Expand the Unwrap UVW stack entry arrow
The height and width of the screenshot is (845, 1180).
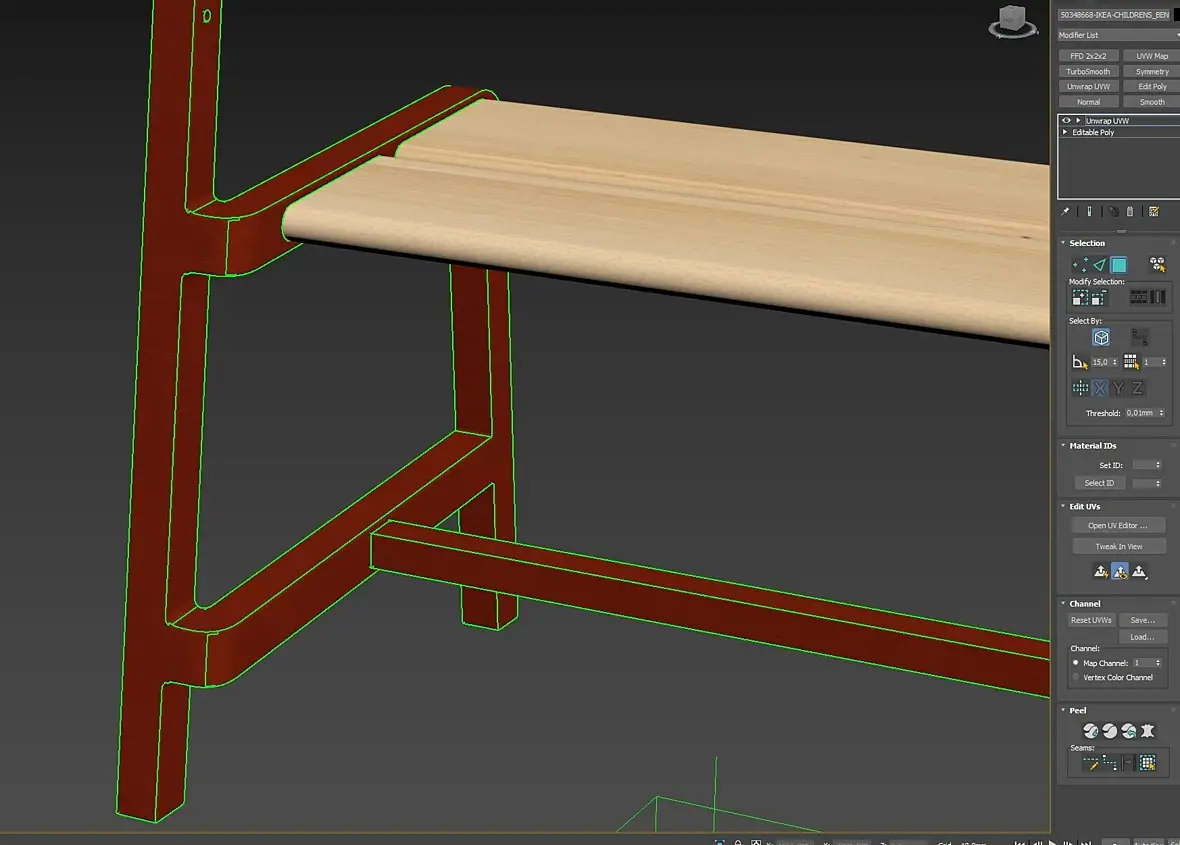pyautogui.click(x=1078, y=120)
